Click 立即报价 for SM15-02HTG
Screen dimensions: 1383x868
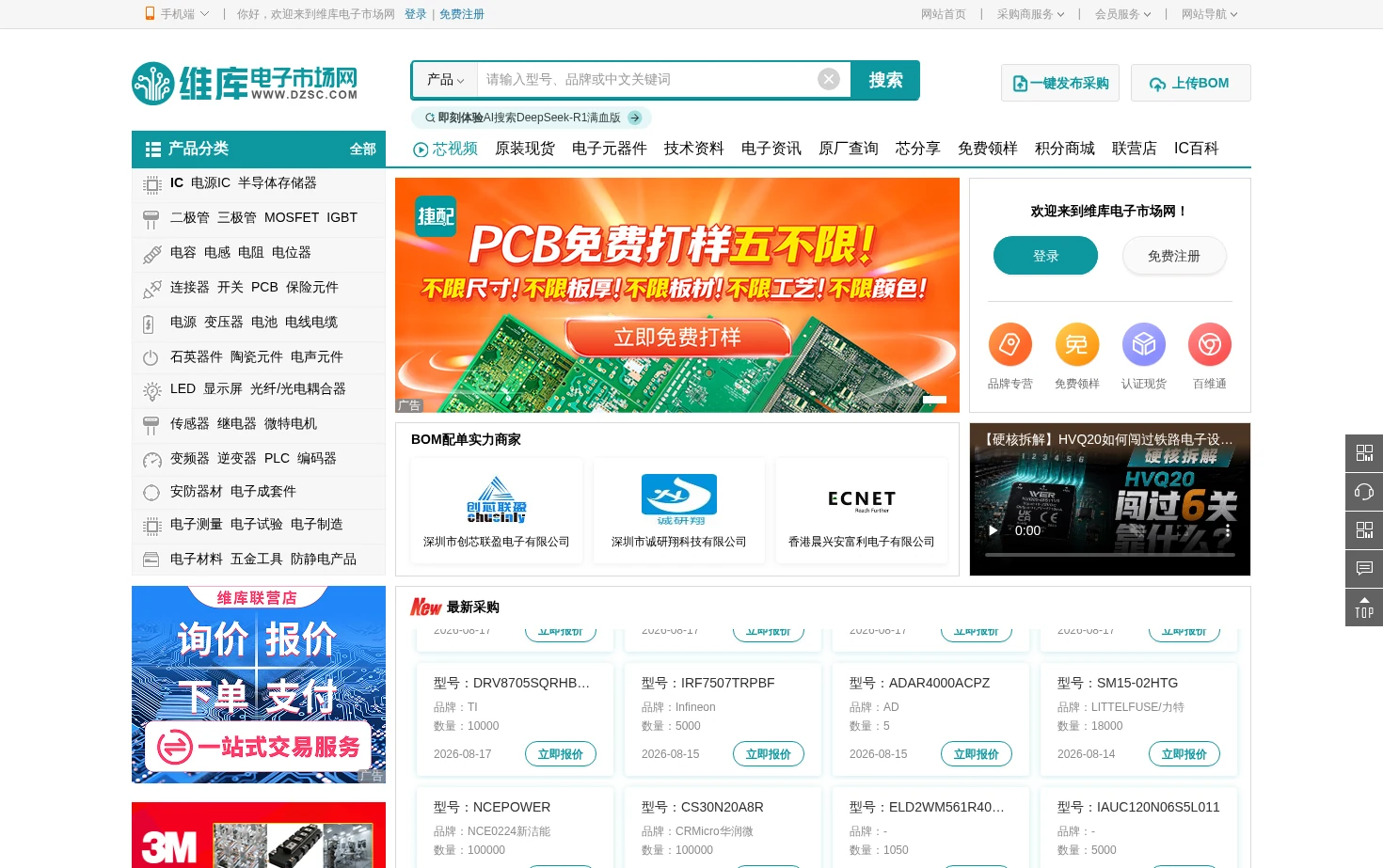pyautogui.click(x=1184, y=754)
